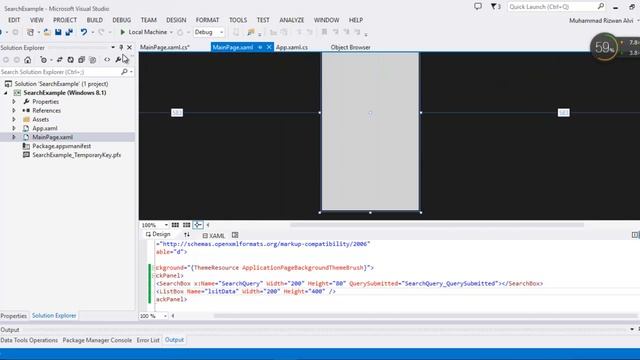Open the DEBUG menu
640x360 pixels.
coord(122,20)
